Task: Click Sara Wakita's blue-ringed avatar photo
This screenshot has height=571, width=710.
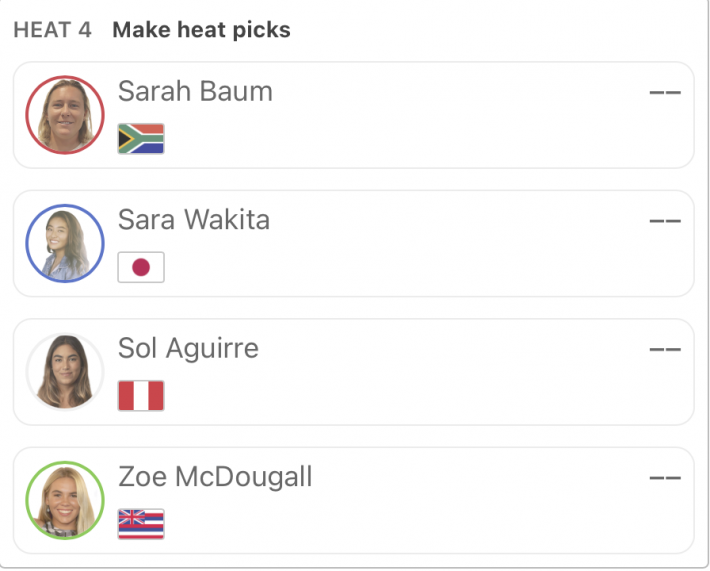Action: tap(65, 244)
